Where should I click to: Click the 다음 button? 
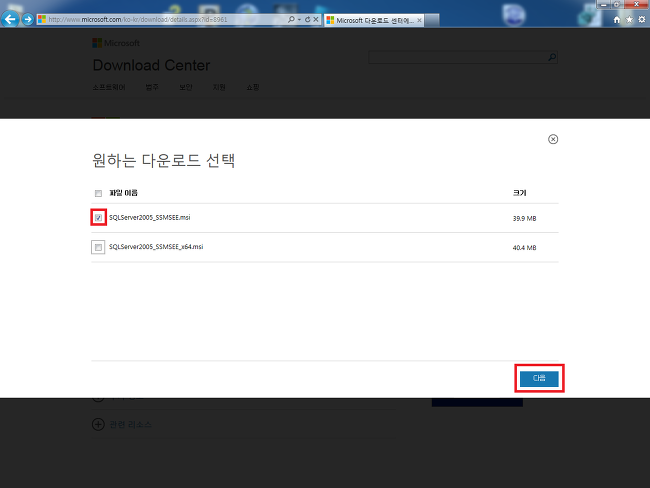tap(539, 378)
